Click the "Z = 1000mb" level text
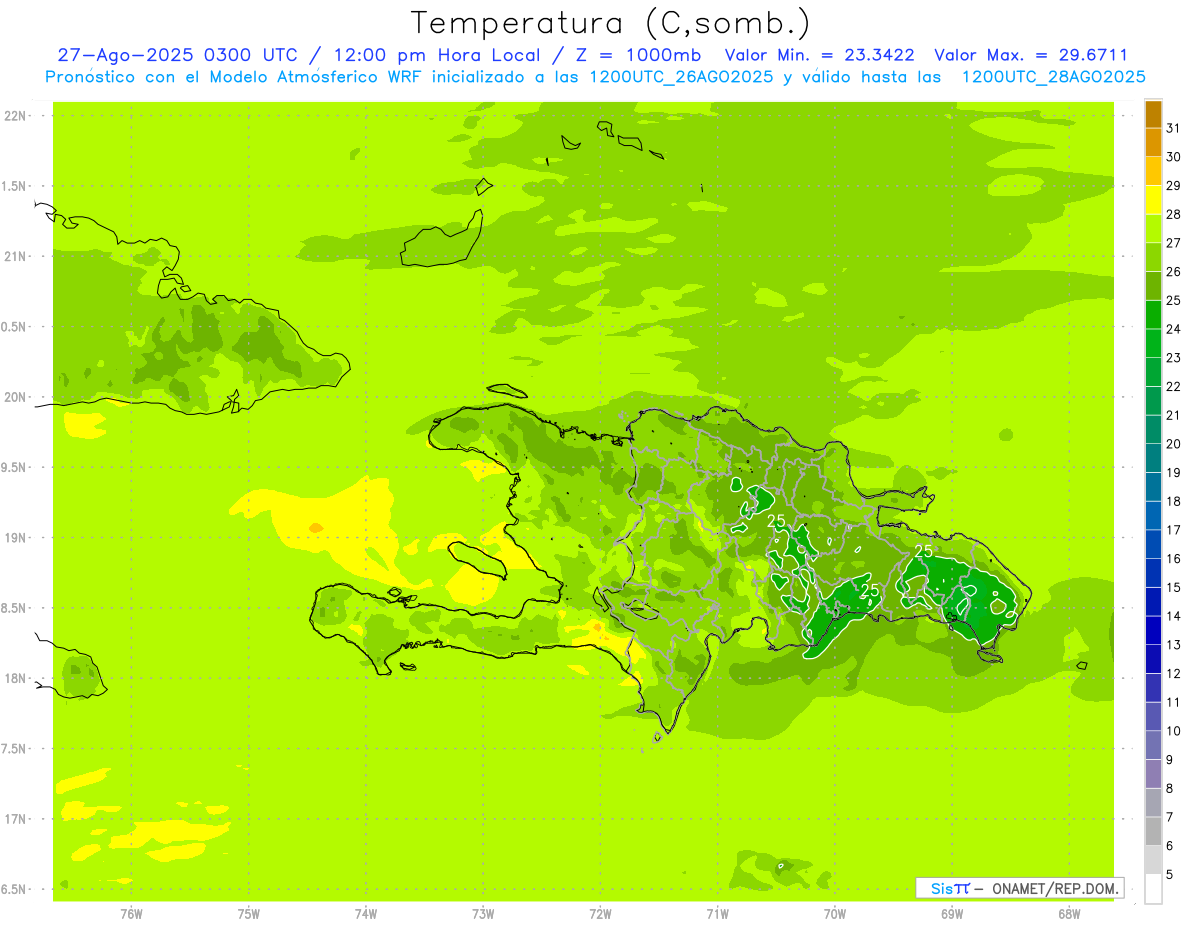The image size is (1200, 927). click(x=638, y=55)
